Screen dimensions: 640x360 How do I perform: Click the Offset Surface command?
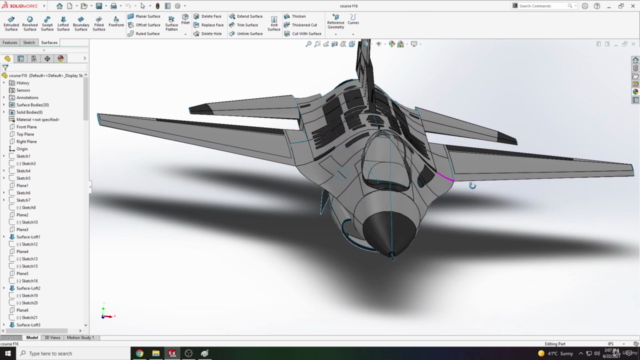coord(144,25)
